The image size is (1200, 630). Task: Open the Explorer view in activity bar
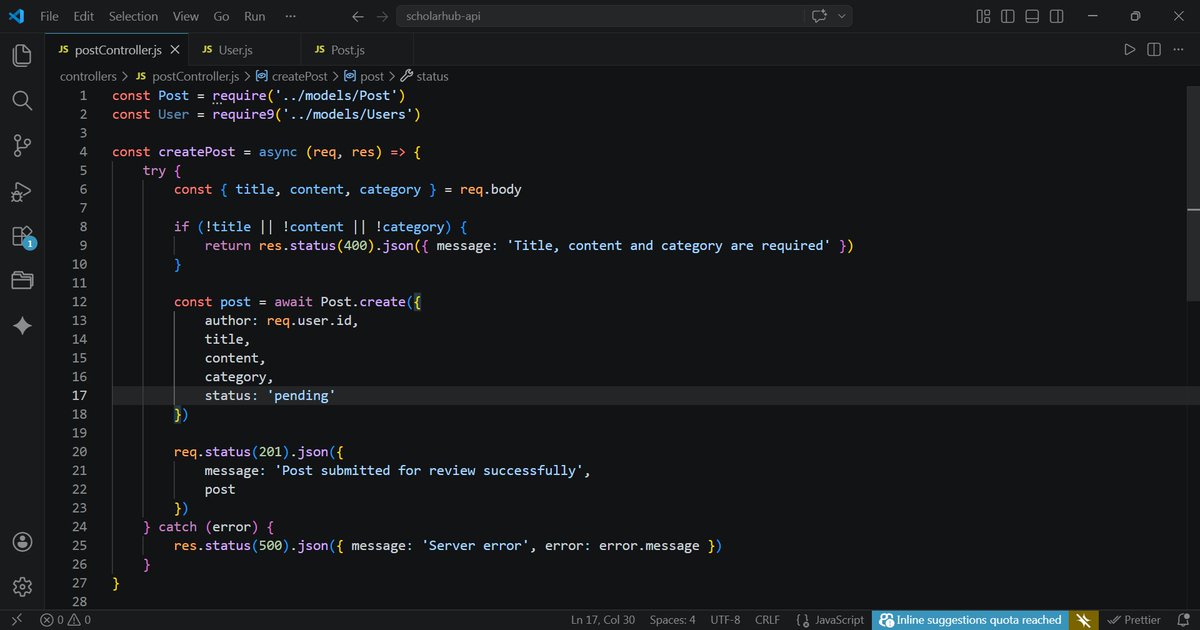pos(22,55)
